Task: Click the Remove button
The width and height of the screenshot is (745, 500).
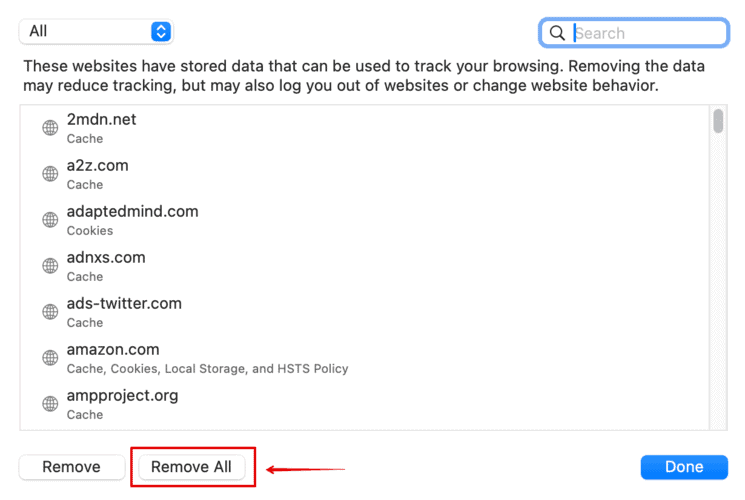Action: (72, 467)
